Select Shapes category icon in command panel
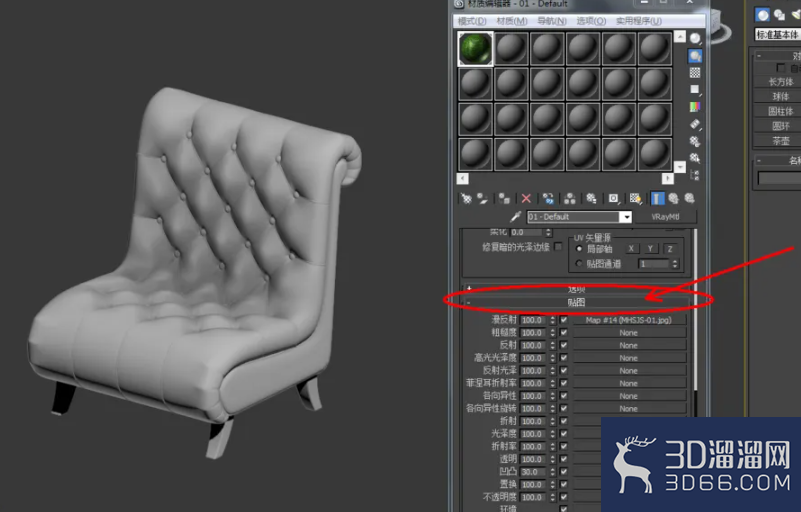The height and width of the screenshot is (512, 801). pyautogui.click(x=779, y=15)
